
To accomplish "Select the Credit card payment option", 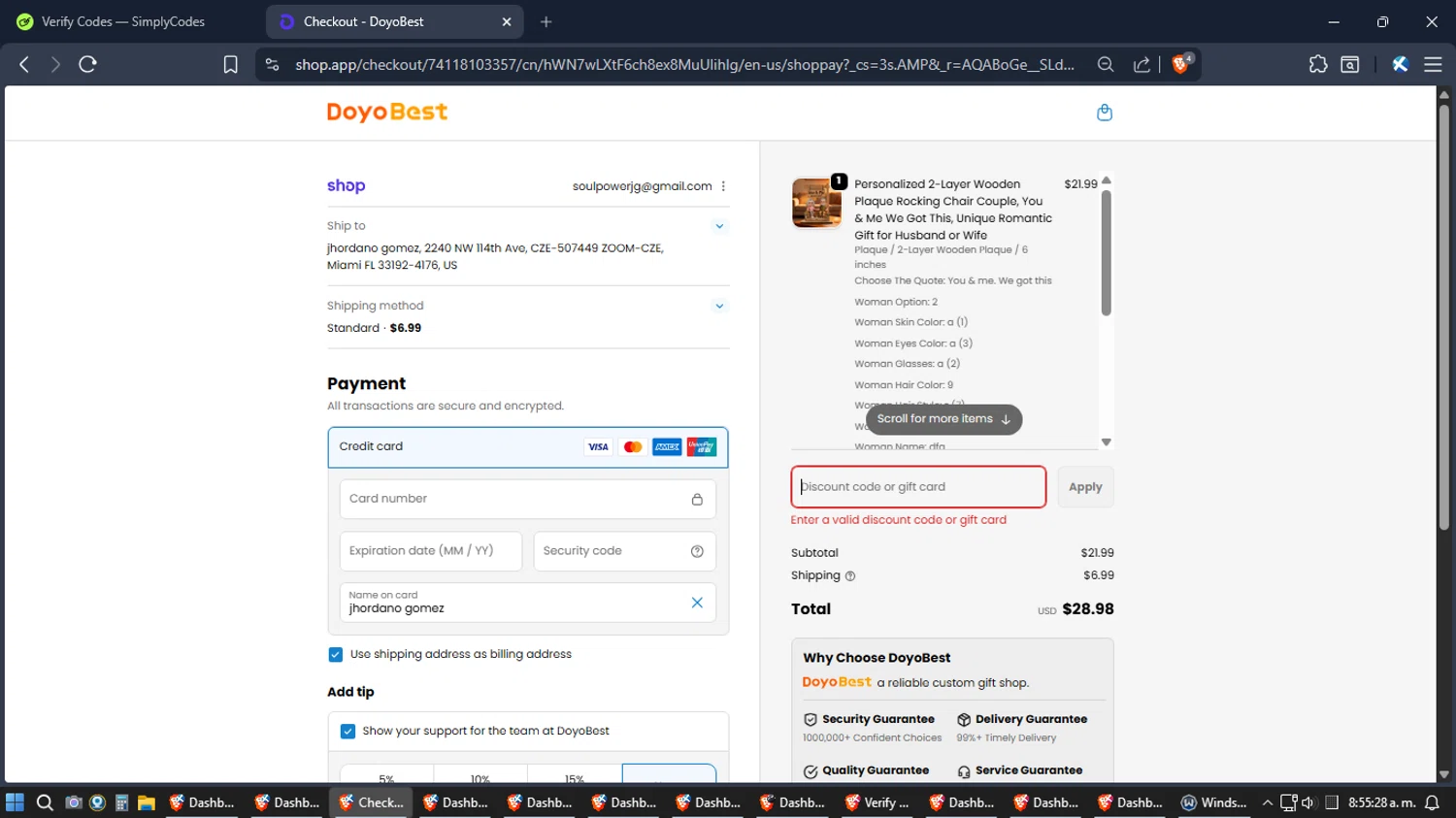I will coord(528,447).
